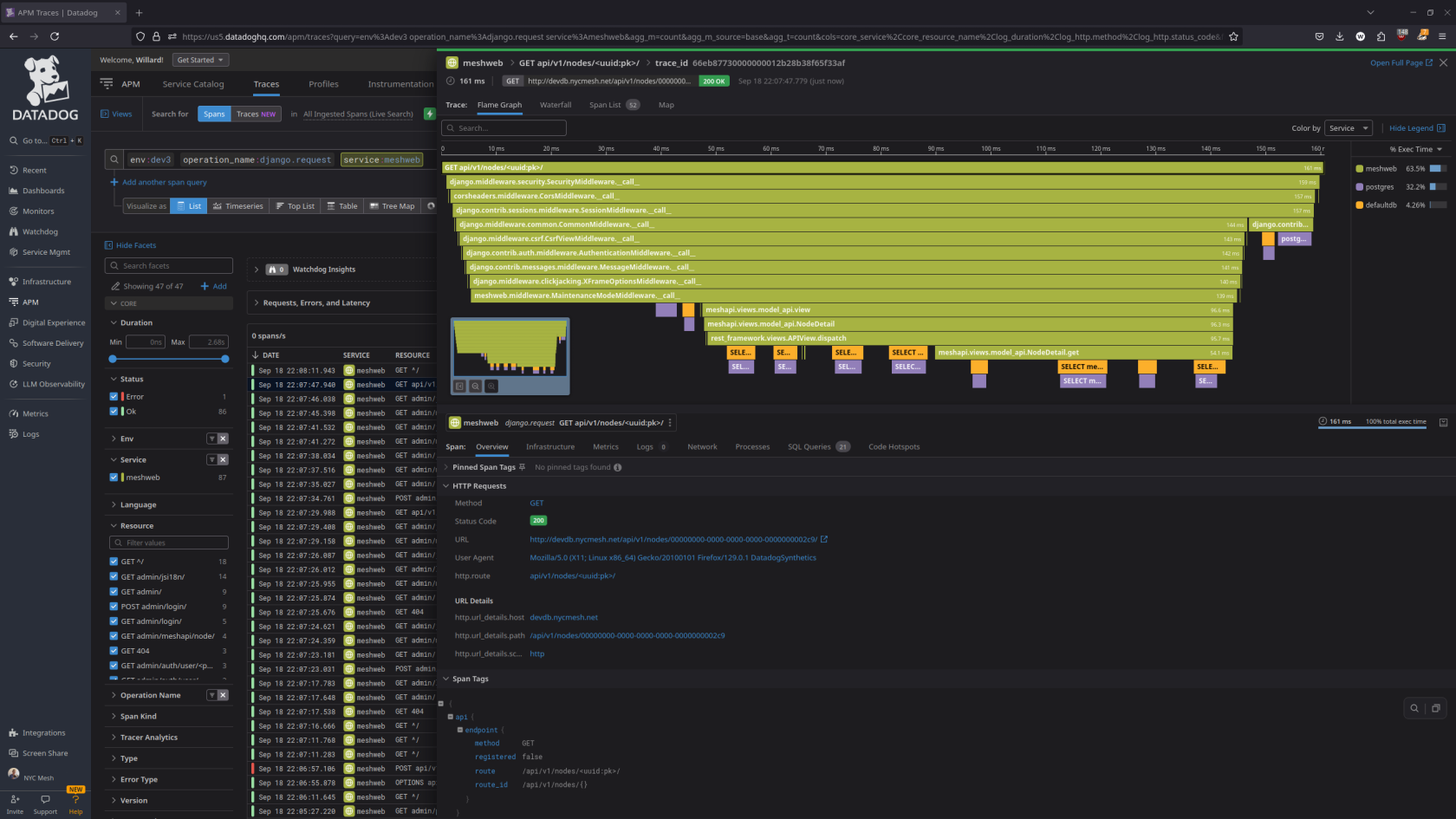Click the Hide Legend link

(1417, 128)
